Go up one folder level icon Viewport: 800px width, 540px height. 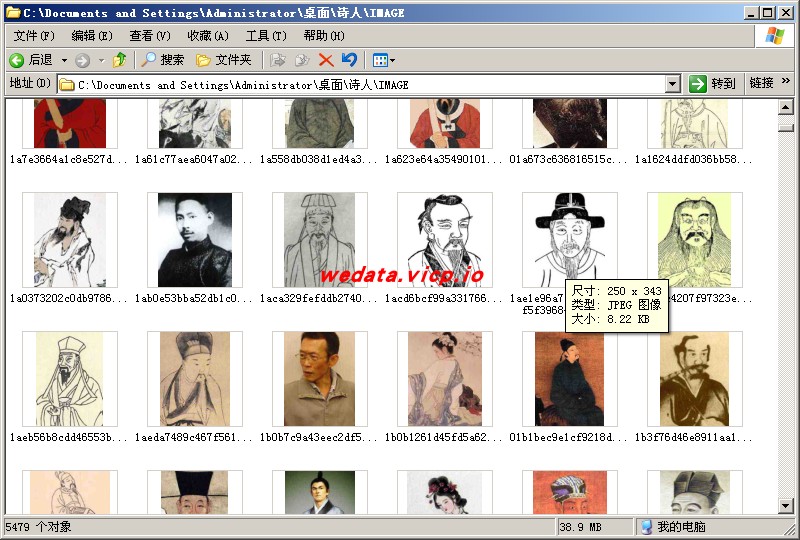[119, 60]
